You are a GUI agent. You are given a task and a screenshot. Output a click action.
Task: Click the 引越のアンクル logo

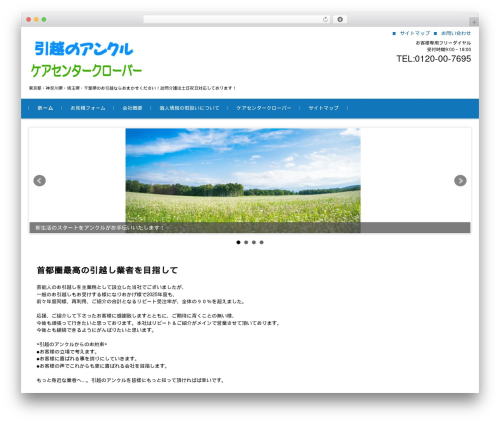pyautogui.click(x=84, y=49)
